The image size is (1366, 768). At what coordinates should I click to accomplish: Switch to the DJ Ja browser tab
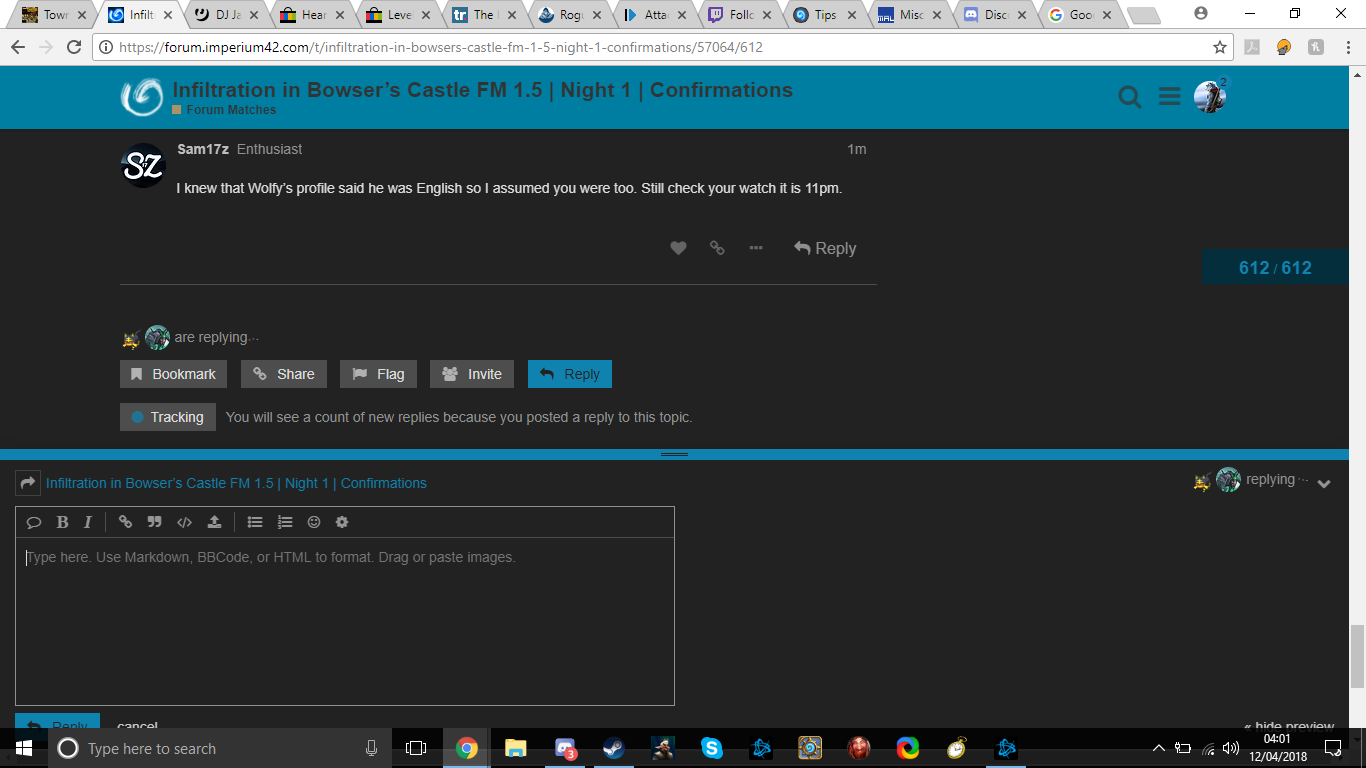coord(226,15)
